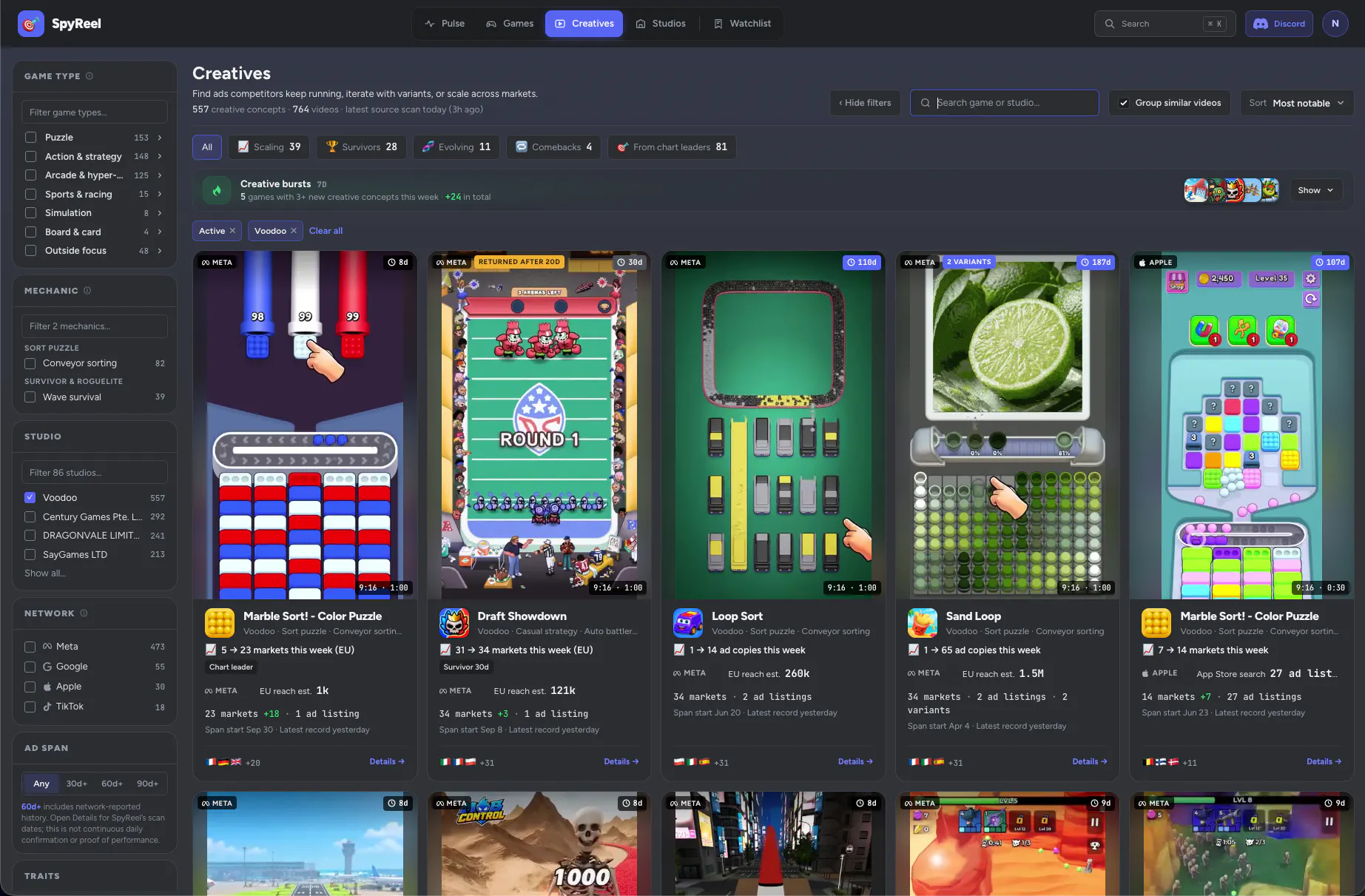This screenshot has height=896, width=1365.
Task: Open the Creative bursts Show dropdown
Action: click(1315, 190)
